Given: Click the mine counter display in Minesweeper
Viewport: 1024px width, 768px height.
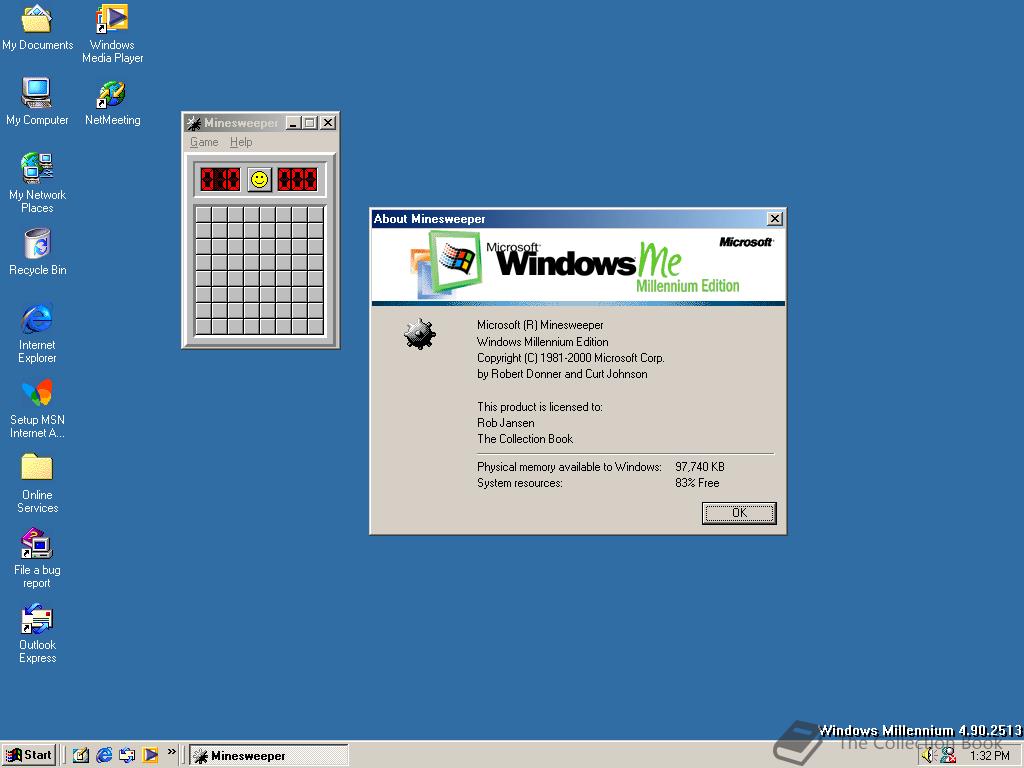Looking at the screenshot, I should (x=220, y=180).
